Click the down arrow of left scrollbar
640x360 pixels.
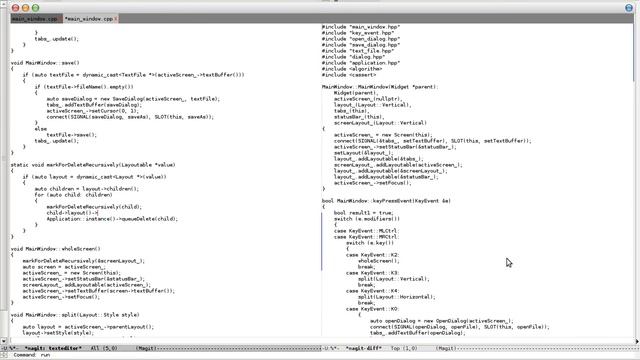click(x=4, y=340)
